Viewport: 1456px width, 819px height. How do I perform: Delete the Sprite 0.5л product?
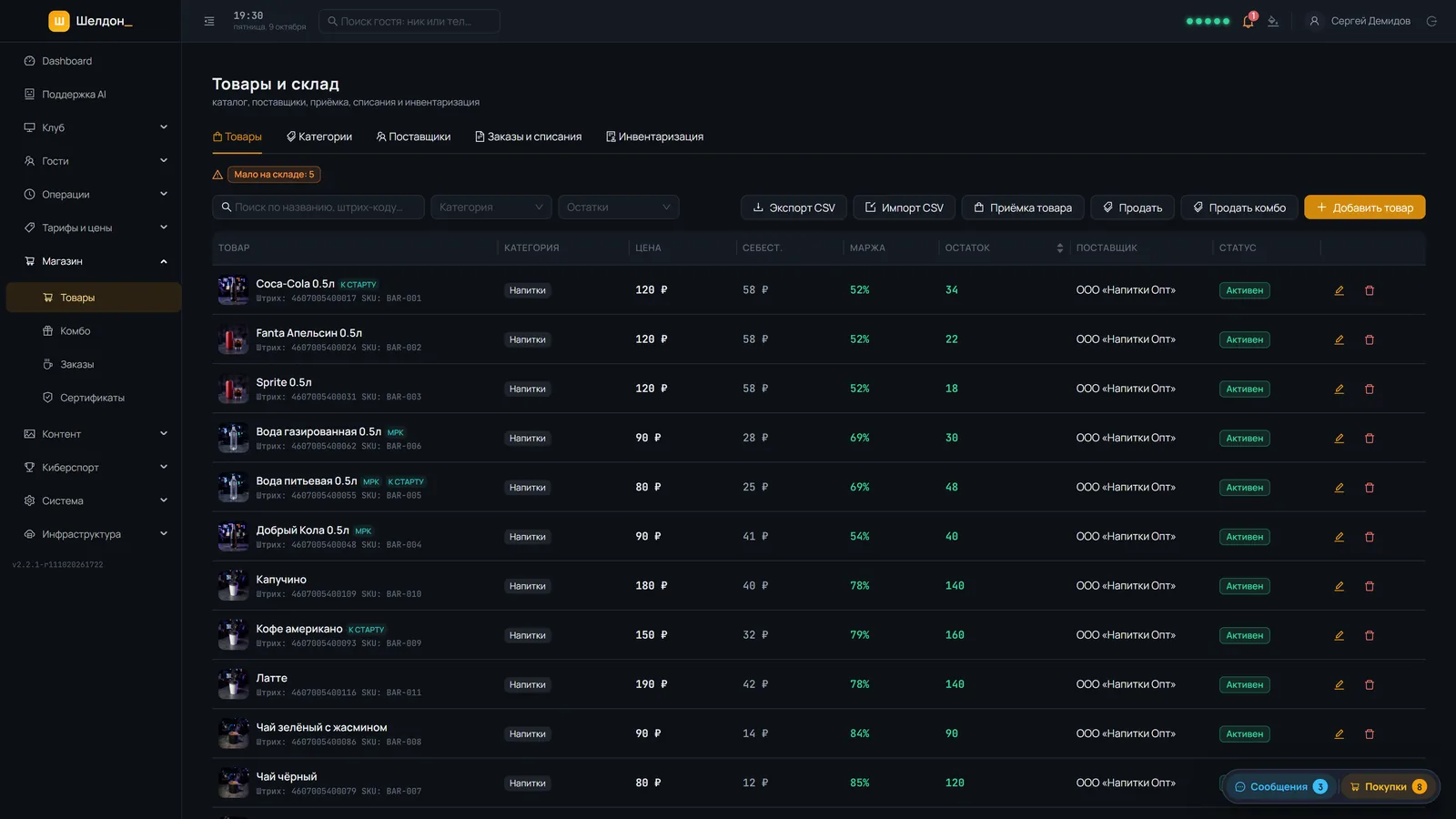pyautogui.click(x=1369, y=389)
